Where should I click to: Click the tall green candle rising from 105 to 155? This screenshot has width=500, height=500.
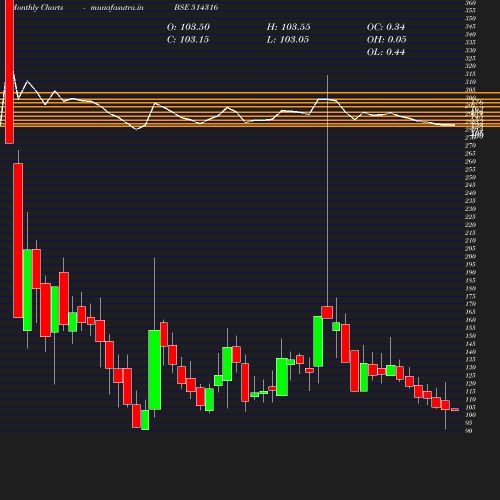pos(154,370)
